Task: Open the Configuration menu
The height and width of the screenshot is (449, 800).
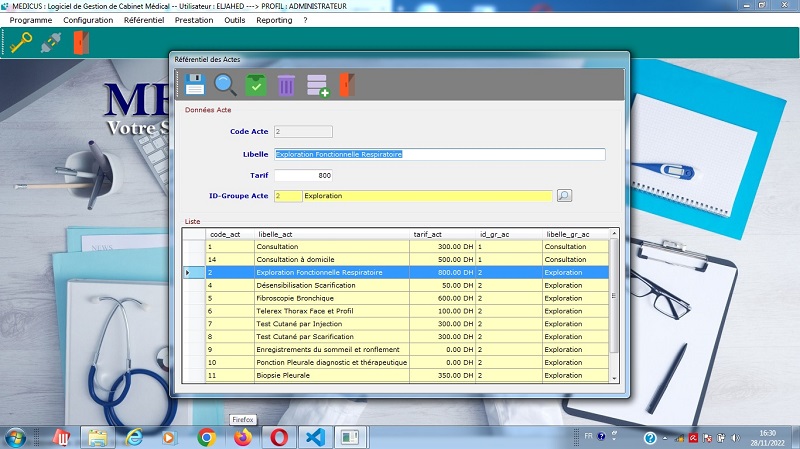Action: [x=88, y=20]
